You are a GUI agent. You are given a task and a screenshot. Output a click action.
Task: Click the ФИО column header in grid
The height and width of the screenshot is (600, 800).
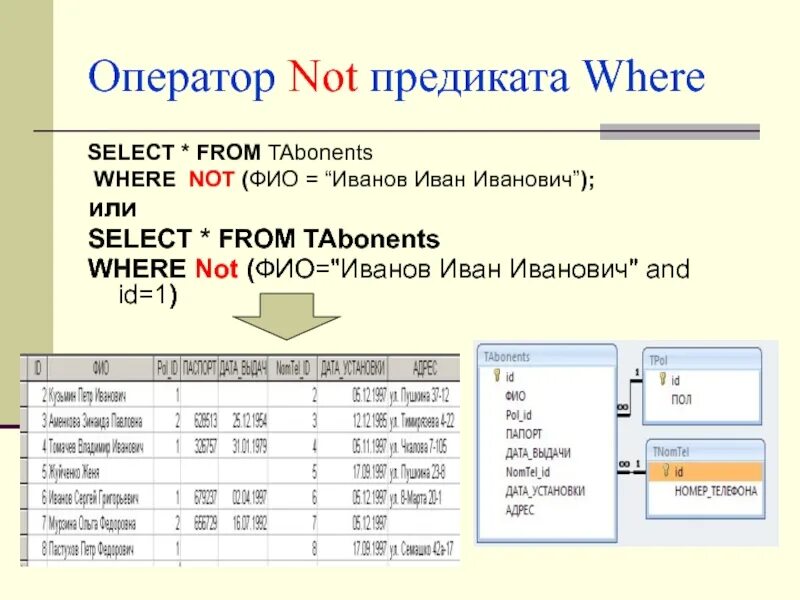click(101, 368)
